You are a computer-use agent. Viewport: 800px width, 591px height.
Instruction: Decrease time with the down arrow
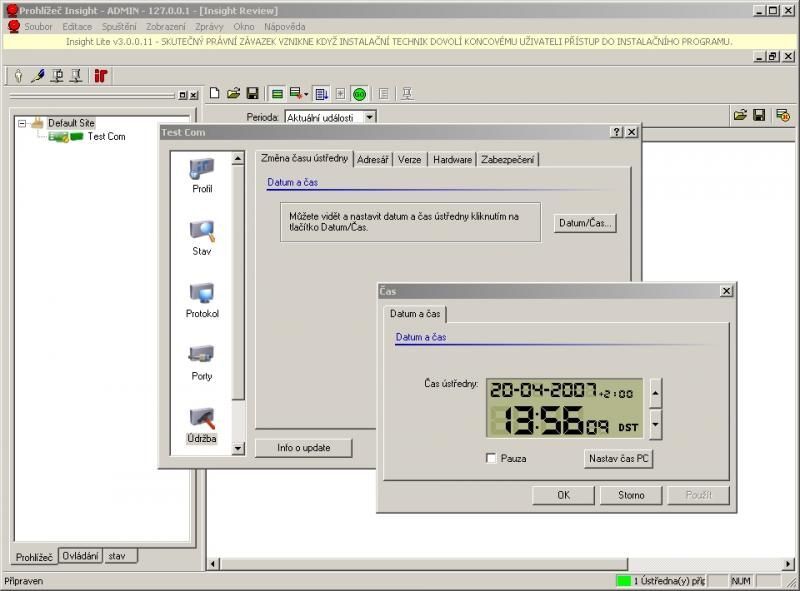point(655,424)
